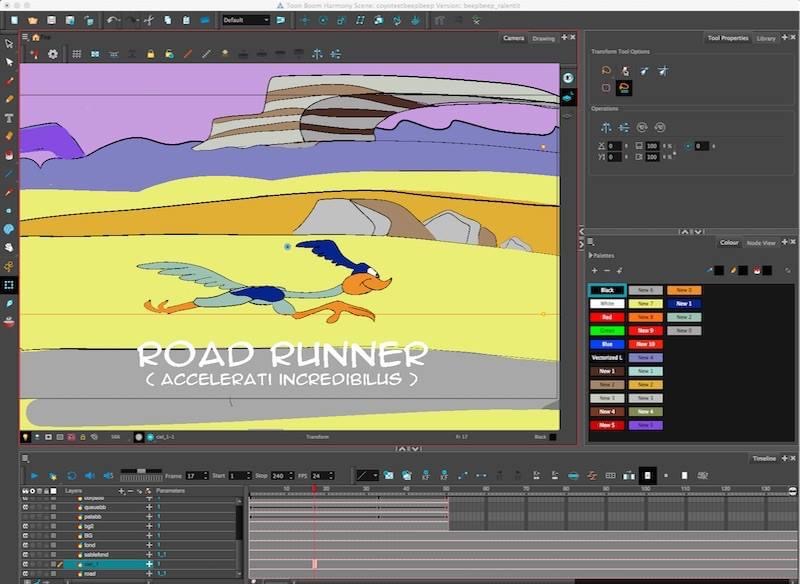Click the Cut scissors icon
The height and width of the screenshot is (584, 800).
click(149, 20)
